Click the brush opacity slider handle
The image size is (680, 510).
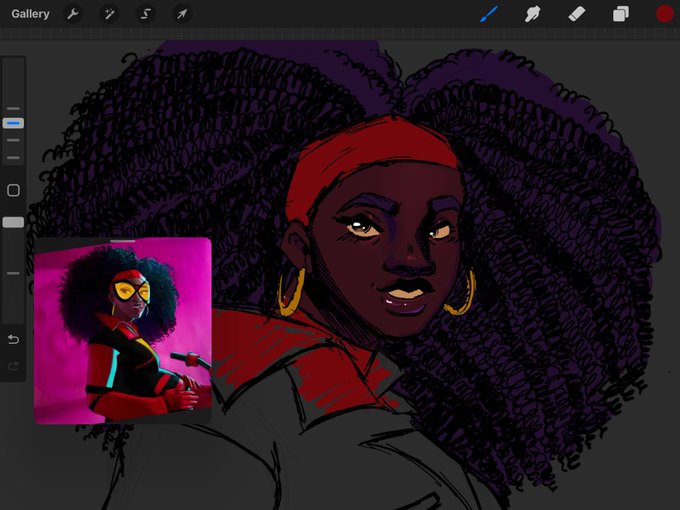tap(13, 222)
